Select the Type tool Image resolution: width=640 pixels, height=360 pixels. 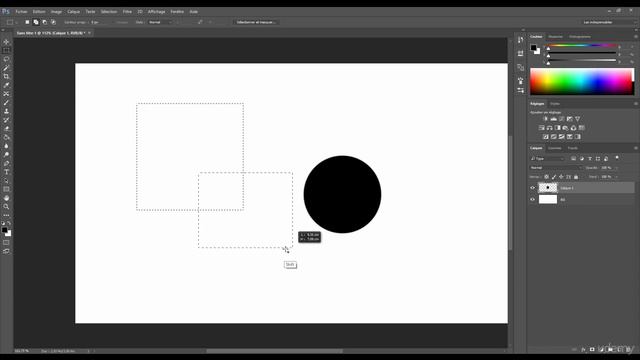[6, 172]
